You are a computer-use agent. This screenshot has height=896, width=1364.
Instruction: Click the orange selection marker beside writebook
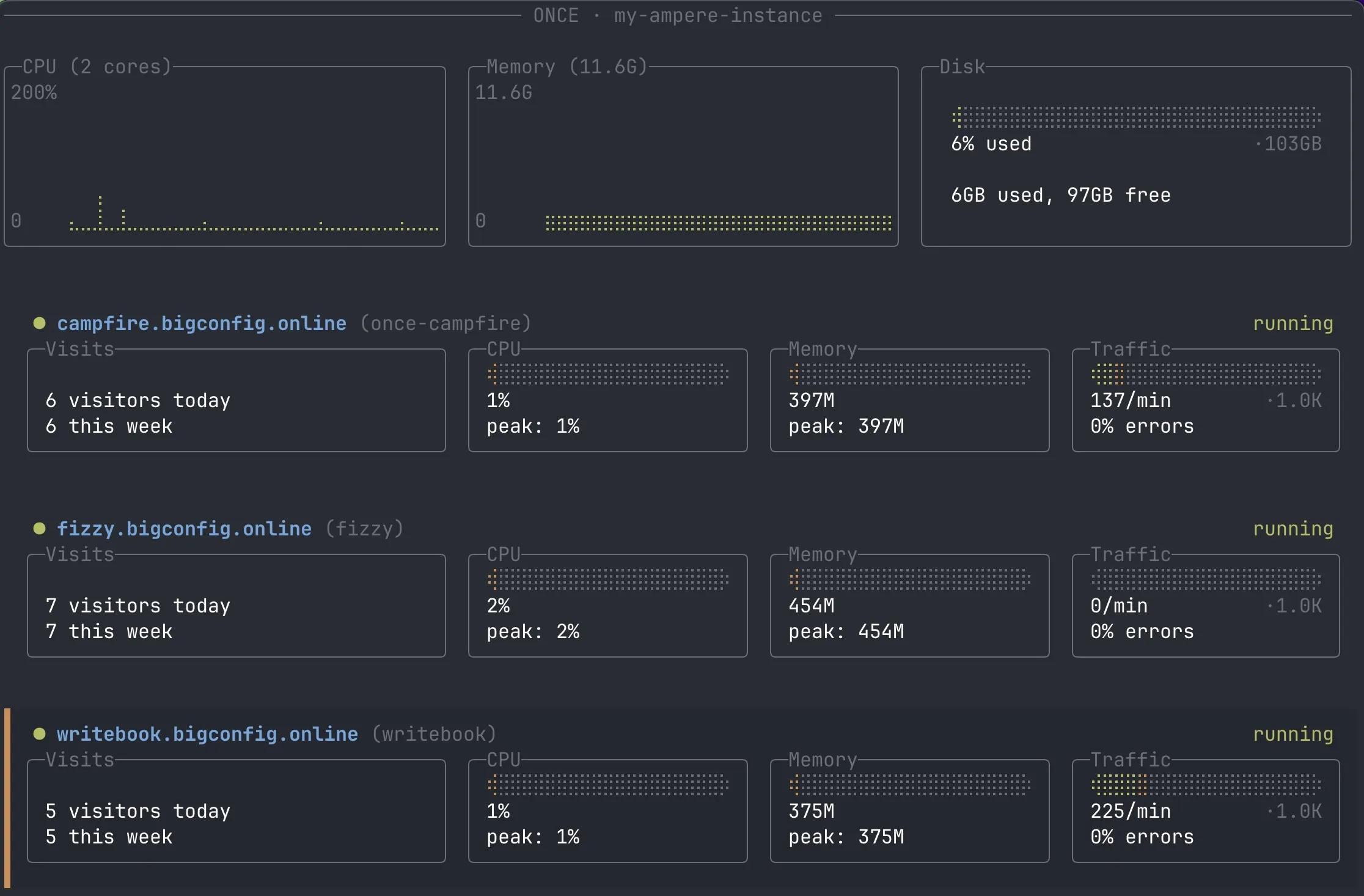tap(7, 798)
